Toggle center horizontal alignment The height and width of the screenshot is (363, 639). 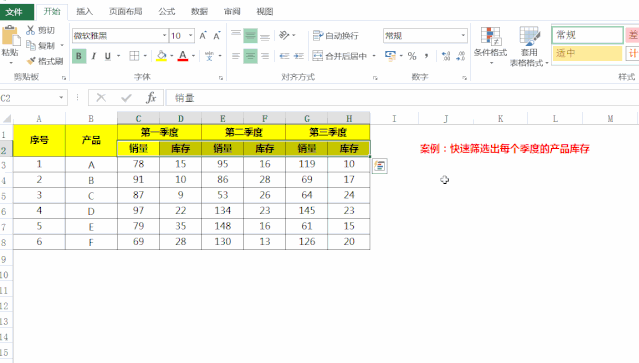coord(250,56)
